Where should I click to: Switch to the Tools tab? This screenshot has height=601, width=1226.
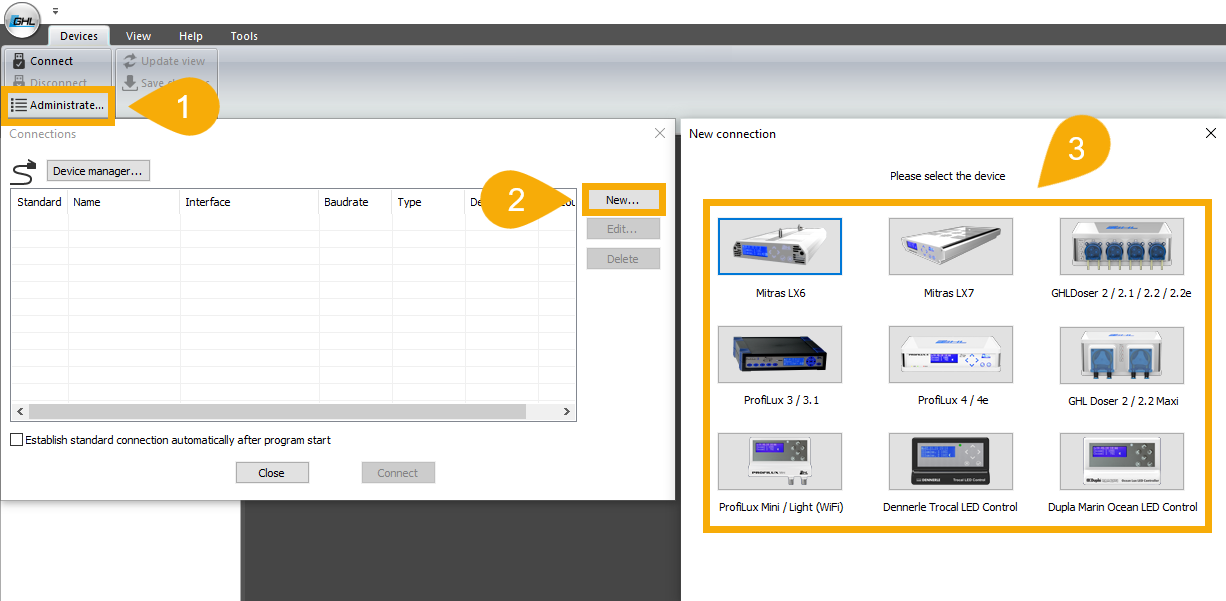pyautogui.click(x=244, y=35)
